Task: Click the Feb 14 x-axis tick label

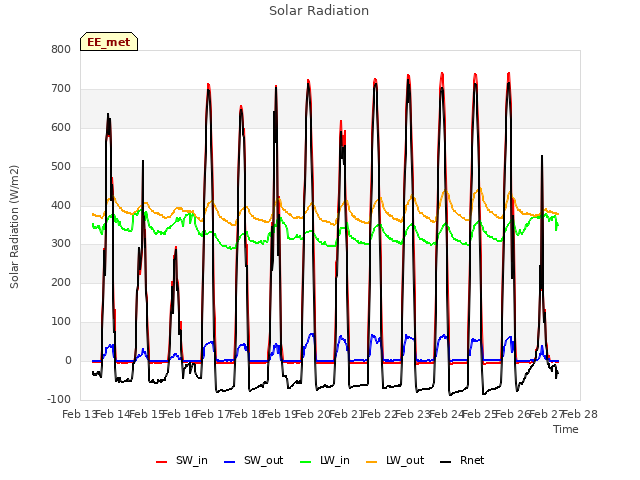Action: tap(113, 415)
